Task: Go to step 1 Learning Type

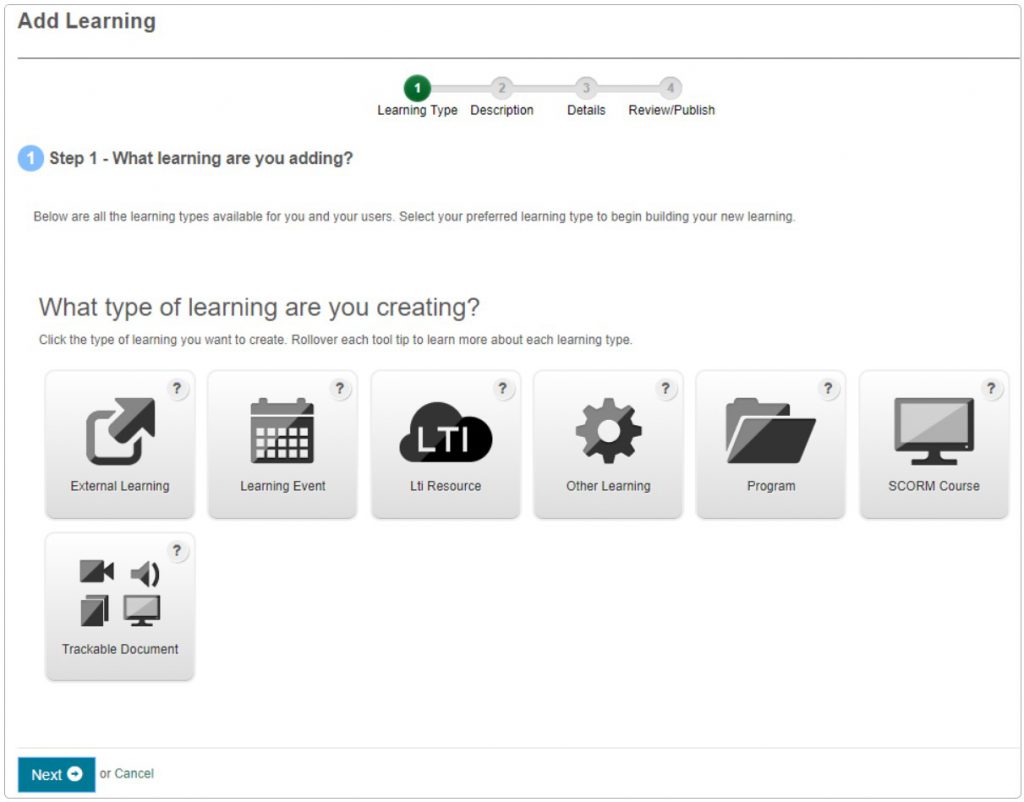Action: click(x=417, y=89)
